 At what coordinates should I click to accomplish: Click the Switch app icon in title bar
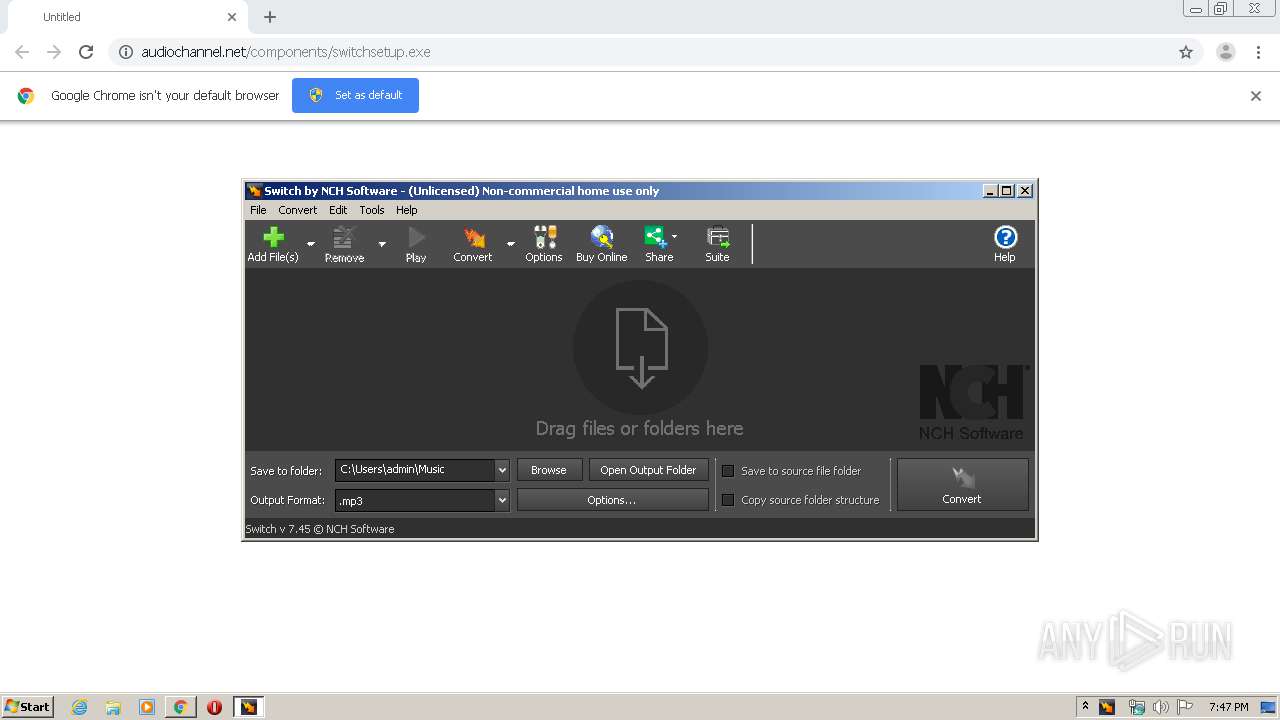pos(255,191)
